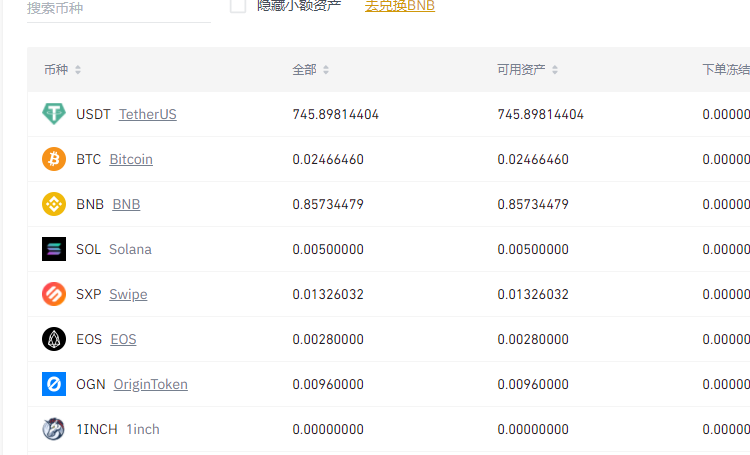Sort by 币种 column arrows

(78, 70)
